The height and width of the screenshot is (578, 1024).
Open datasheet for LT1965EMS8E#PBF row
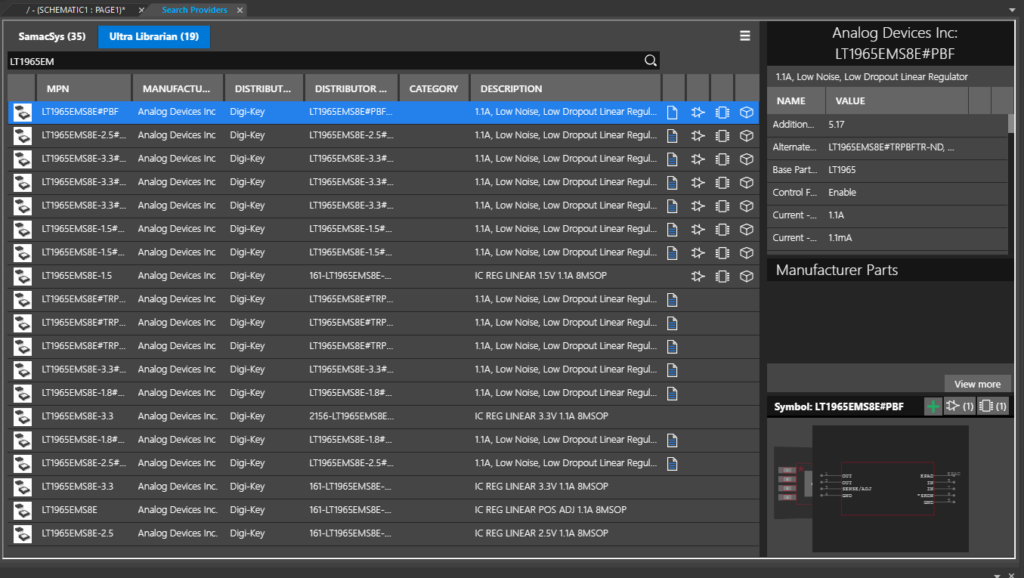tap(672, 112)
